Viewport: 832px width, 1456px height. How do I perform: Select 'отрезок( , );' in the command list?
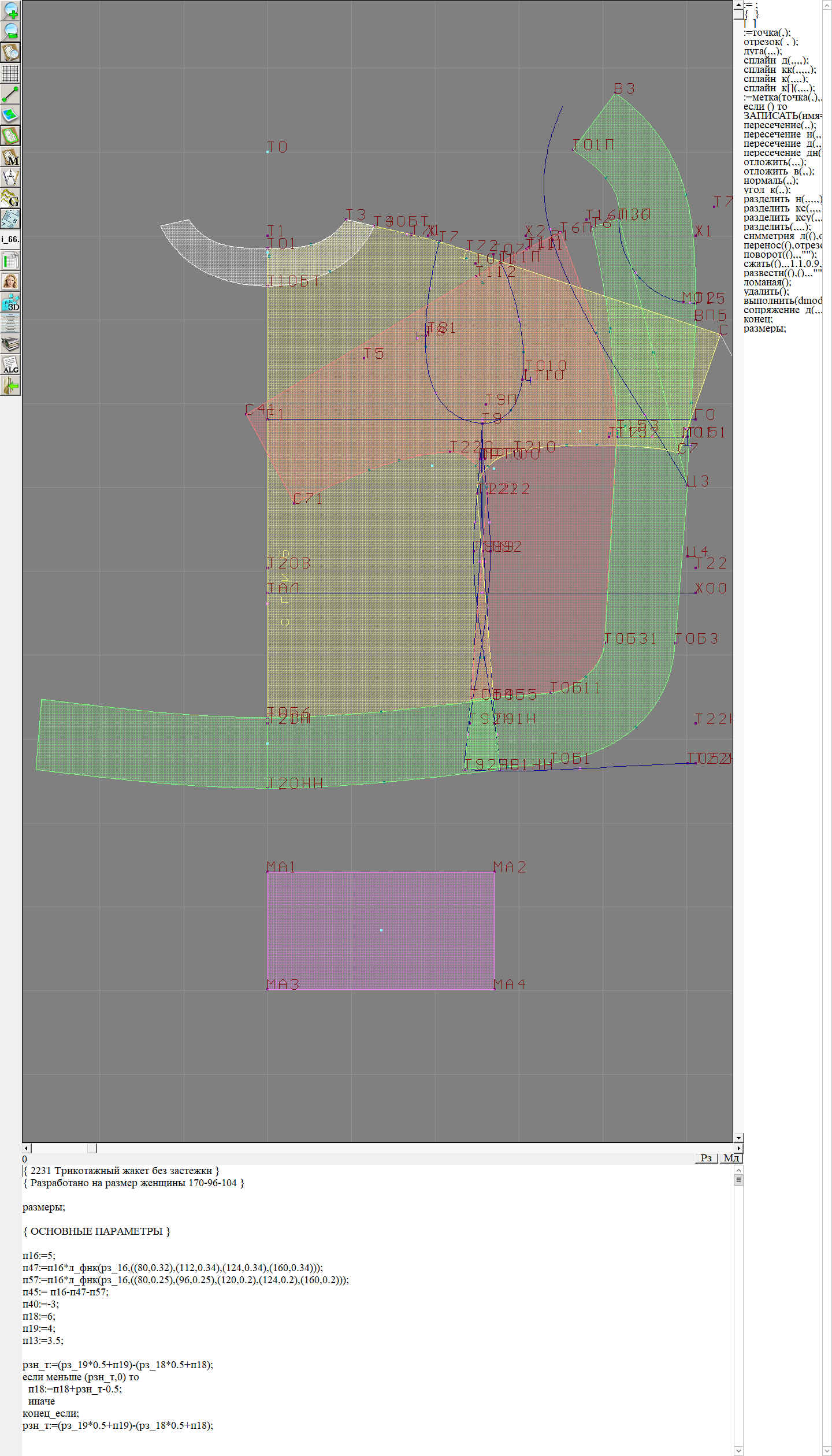pos(771,42)
